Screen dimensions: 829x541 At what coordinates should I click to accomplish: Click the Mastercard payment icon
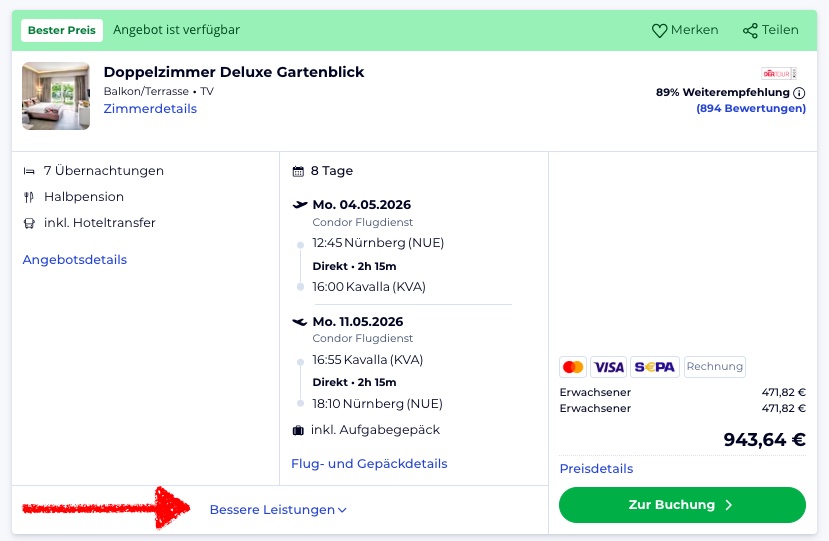pos(573,367)
